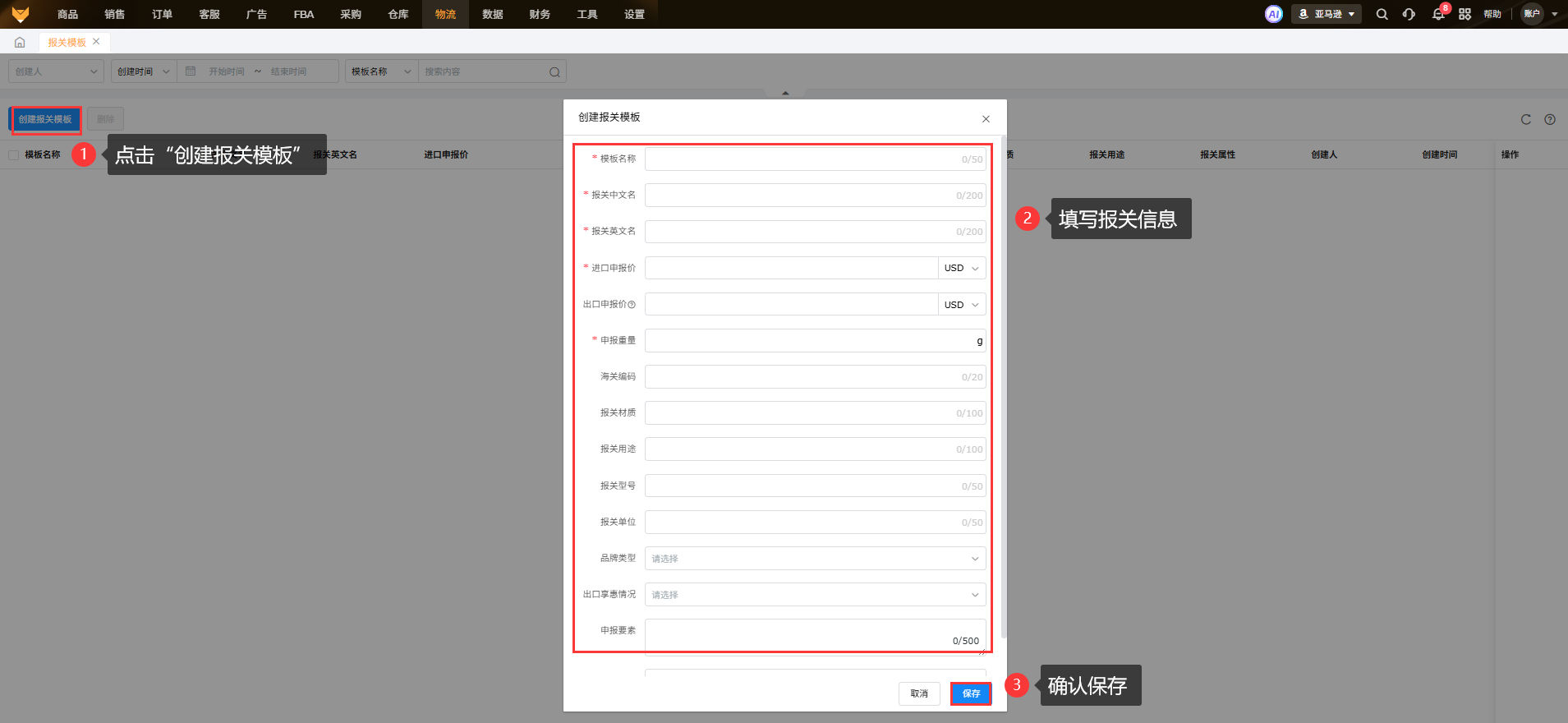Image resolution: width=1568 pixels, height=723 pixels.
Task: Focus the 报关用途 input field
Action: point(815,449)
